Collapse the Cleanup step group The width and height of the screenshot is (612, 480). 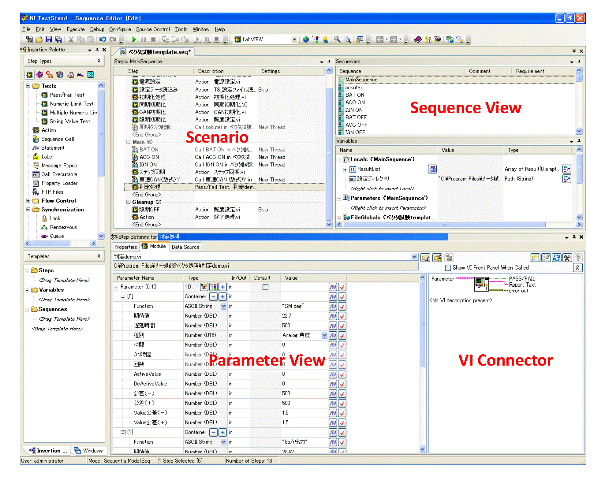128,202
